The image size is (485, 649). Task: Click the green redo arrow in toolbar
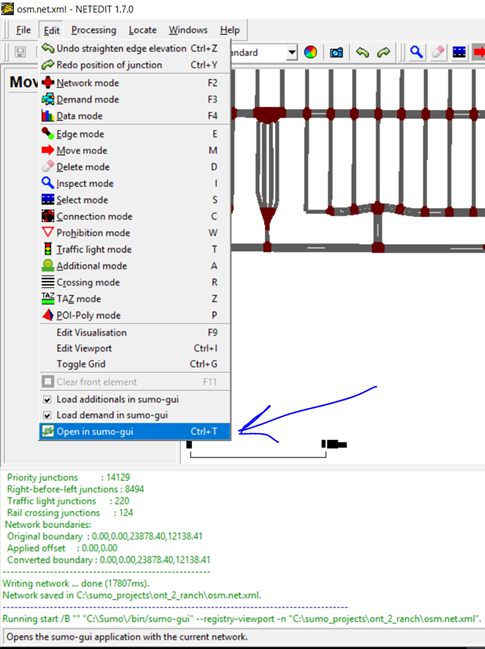click(384, 53)
